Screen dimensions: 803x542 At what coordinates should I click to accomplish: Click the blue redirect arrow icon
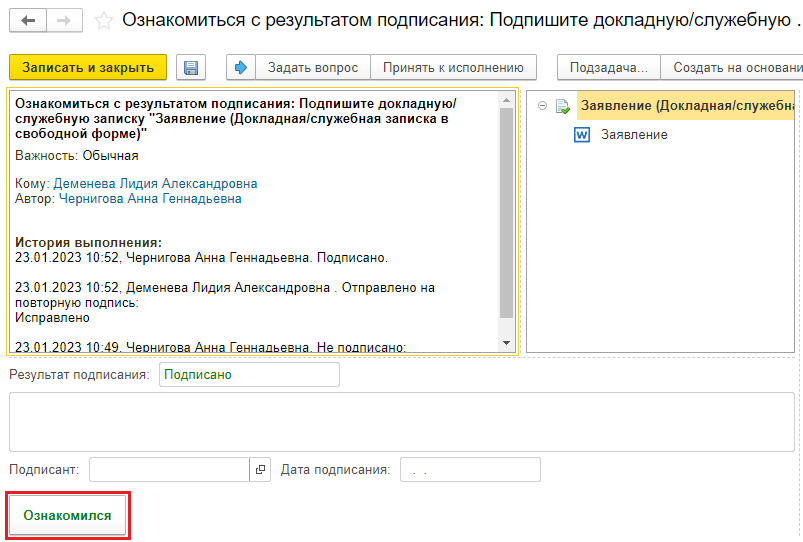click(x=241, y=68)
